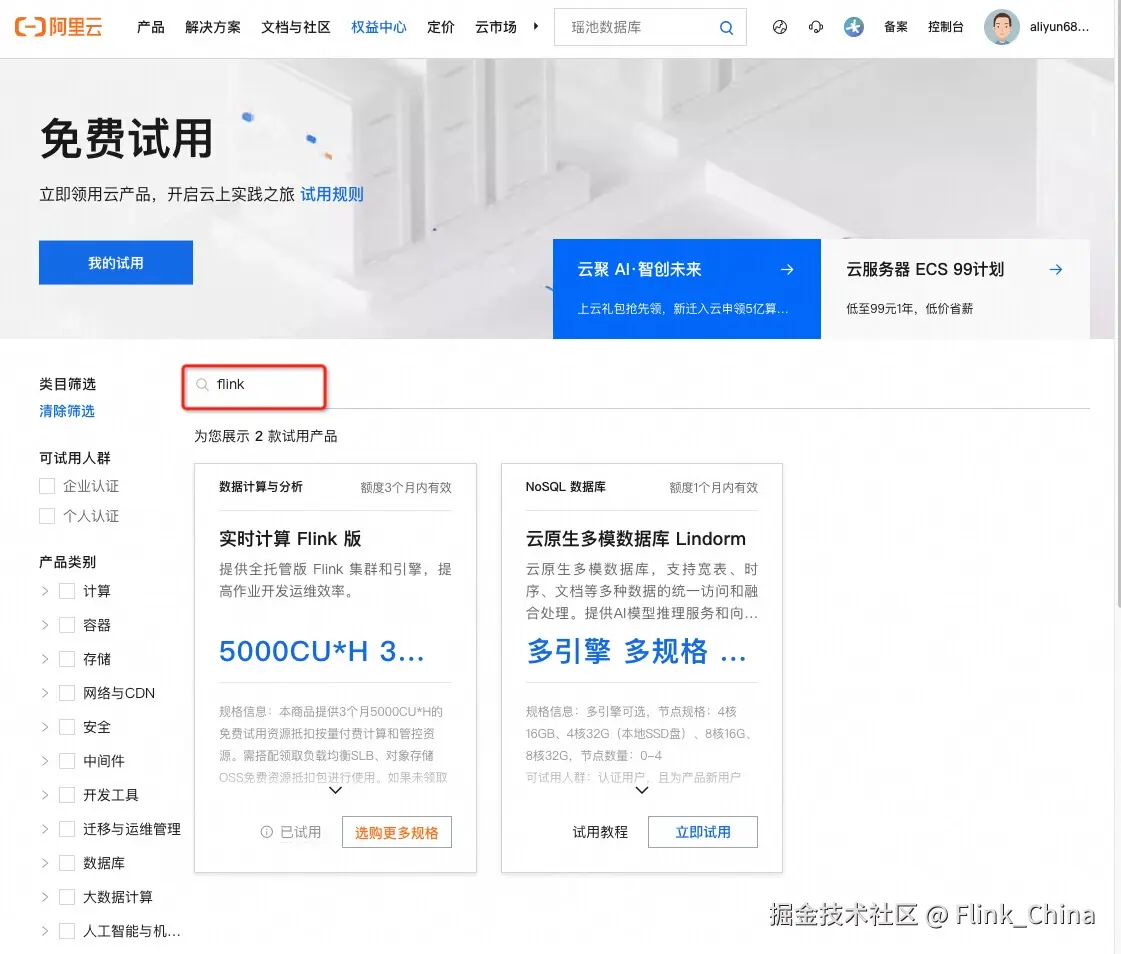Tick the 计算 category checkbox
The height and width of the screenshot is (954, 1121).
click(67, 591)
